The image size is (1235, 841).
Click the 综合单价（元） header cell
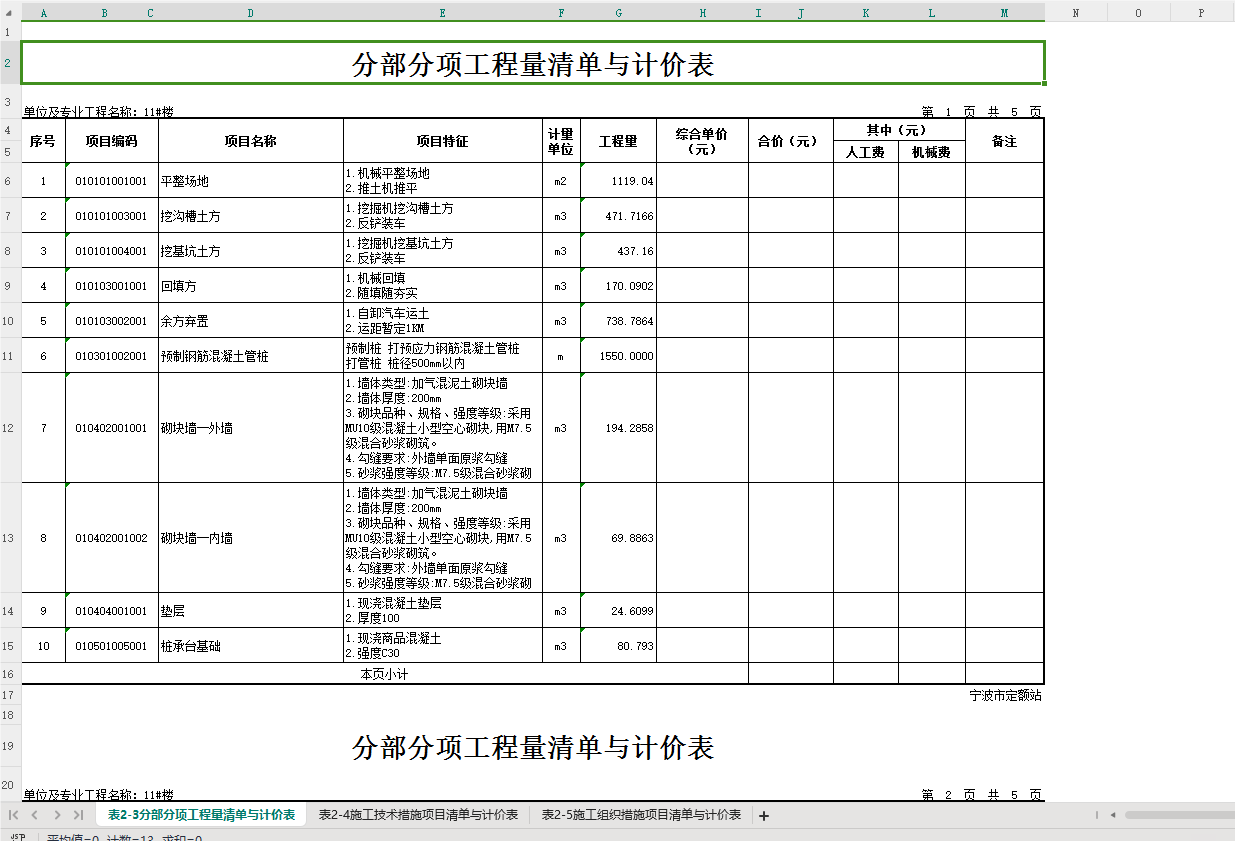702,141
